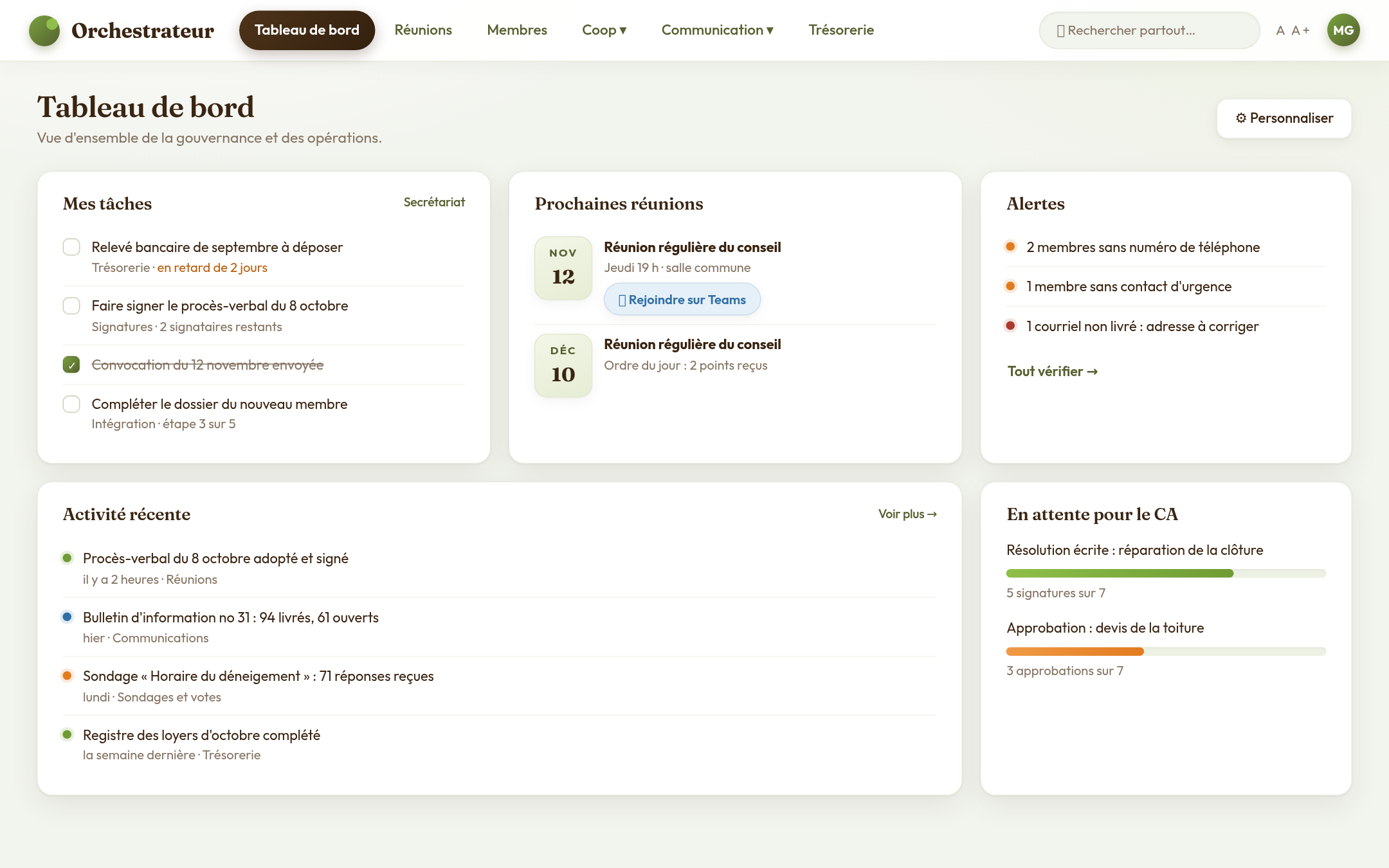This screenshot has height=868, width=1389.
Task: Go to the Réunions section
Action: pos(423,30)
